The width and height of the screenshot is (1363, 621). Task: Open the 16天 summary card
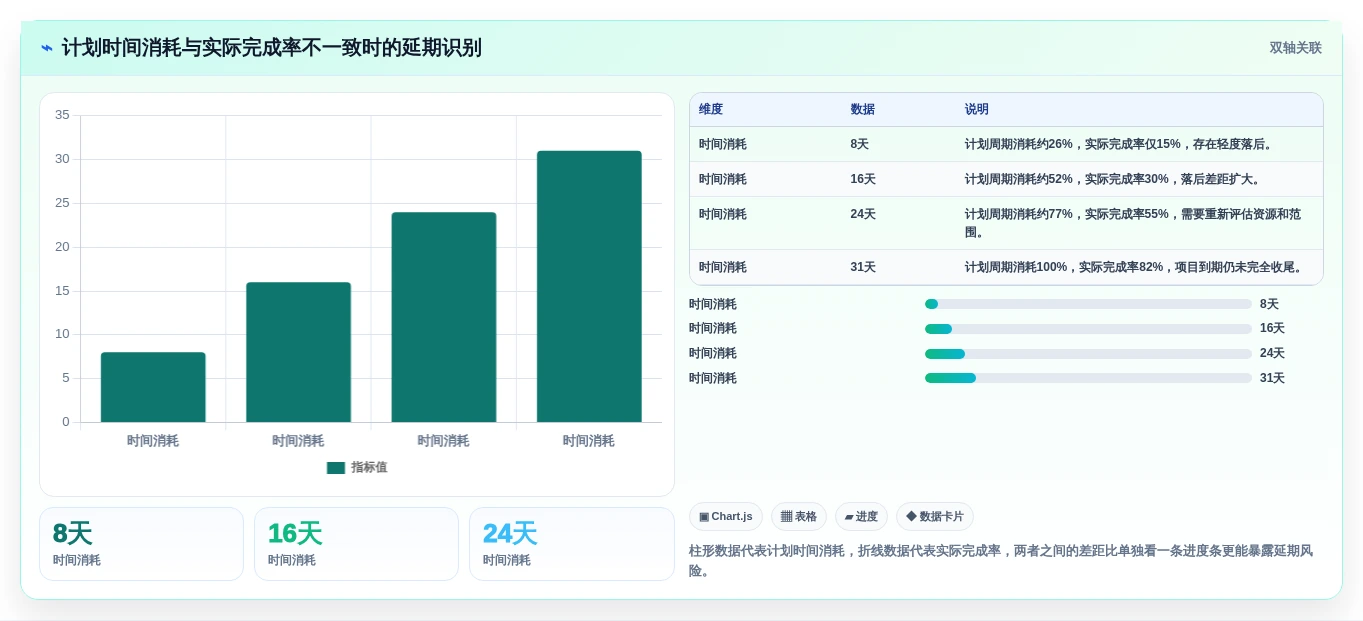356,544
